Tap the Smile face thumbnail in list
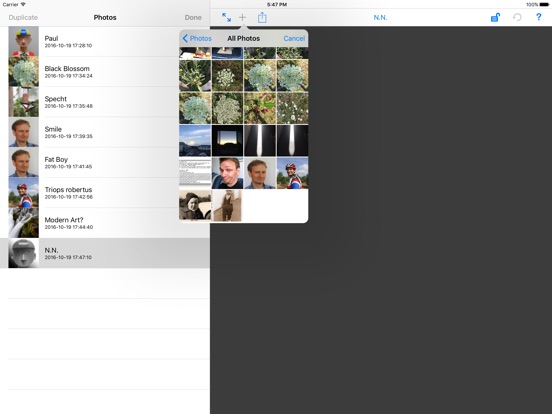This screenshot has height=414, width=552. (24, 132)
